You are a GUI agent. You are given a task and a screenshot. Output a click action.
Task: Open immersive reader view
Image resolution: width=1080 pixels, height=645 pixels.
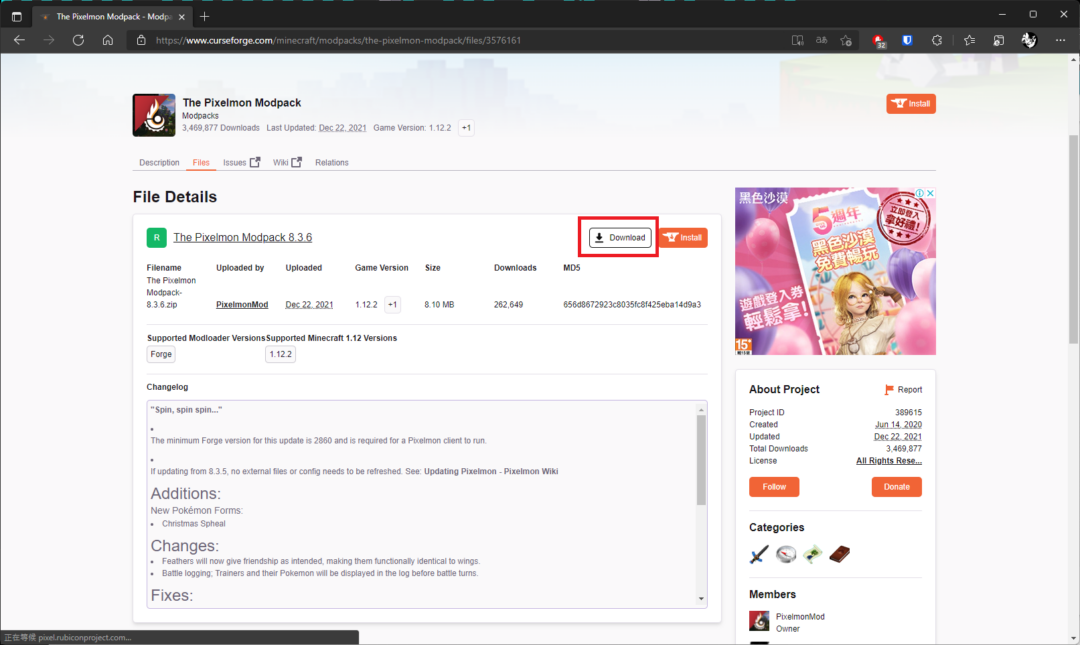(x=798, y=40)
